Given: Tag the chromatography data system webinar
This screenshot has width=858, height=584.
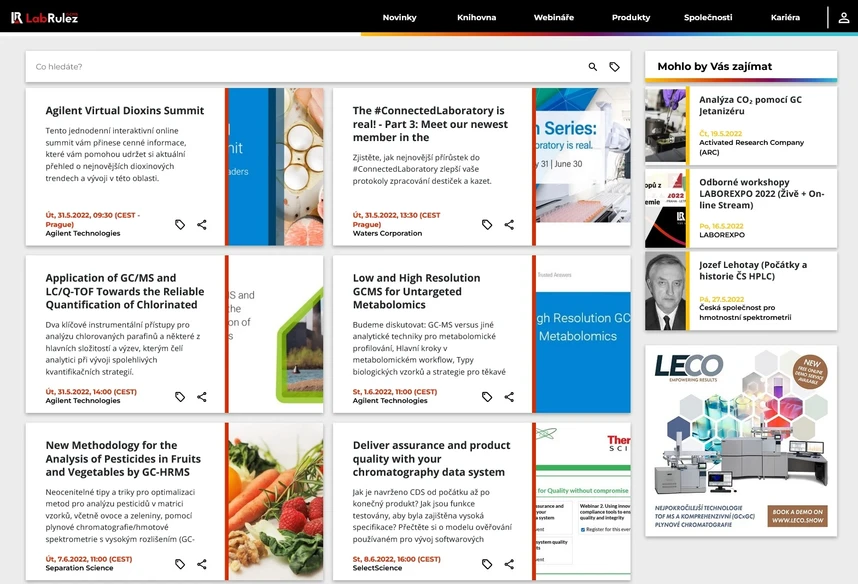Looking at the screenshot, I should 487,564.
